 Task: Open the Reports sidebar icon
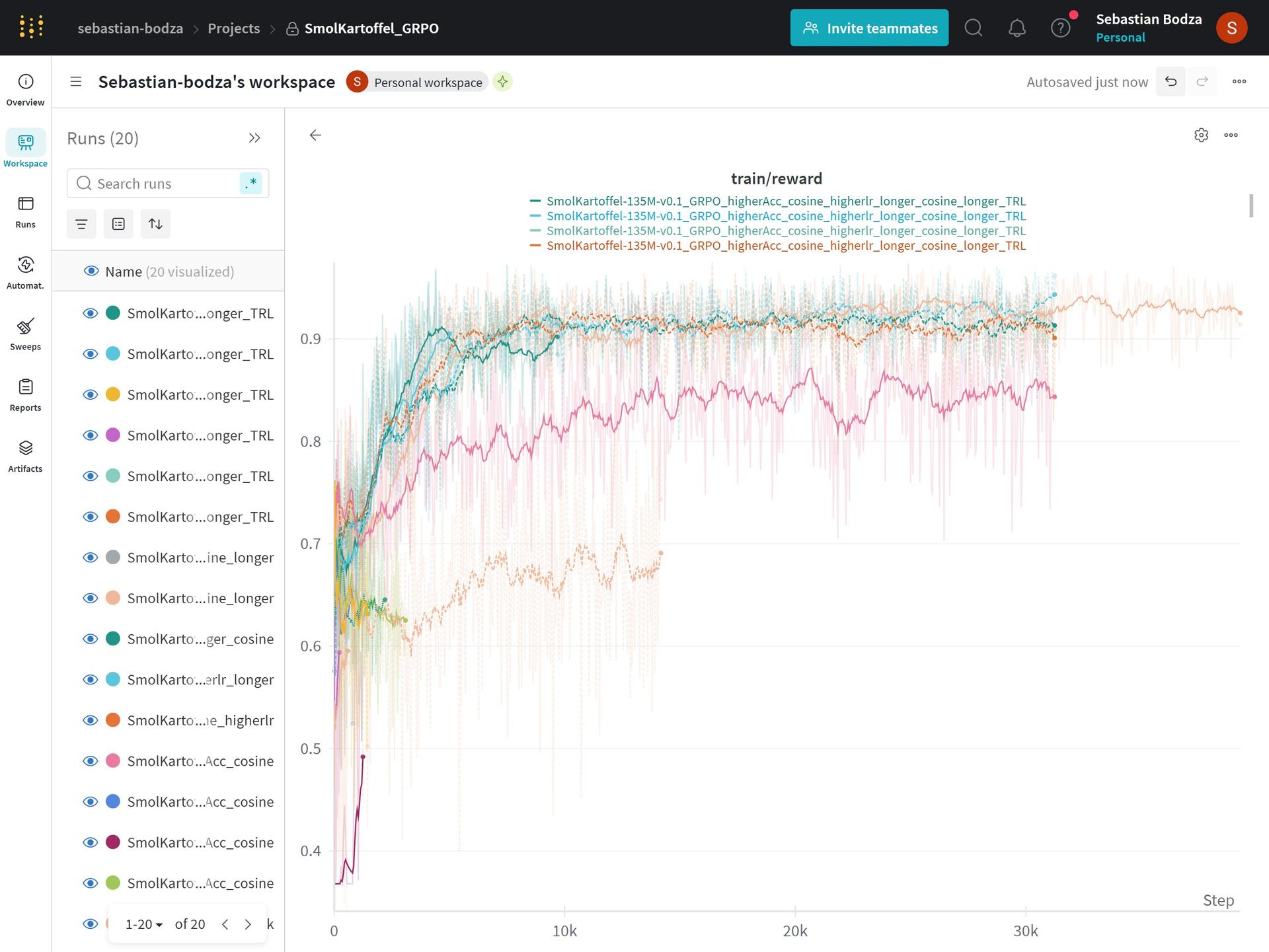click(x=25, y=394)
